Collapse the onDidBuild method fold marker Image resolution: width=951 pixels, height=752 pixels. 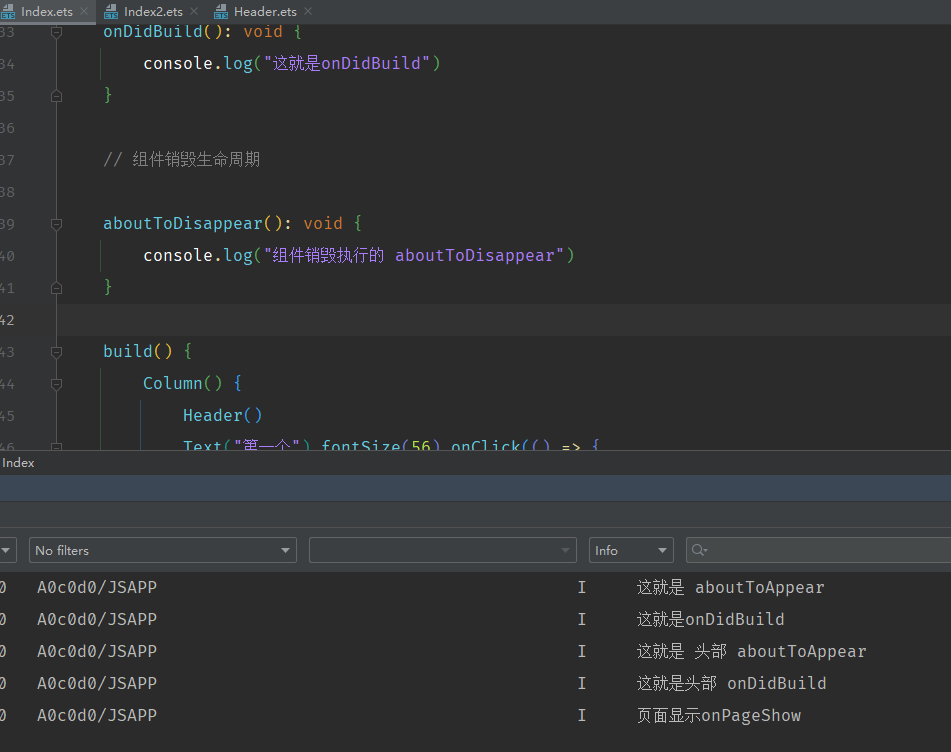(x=56, y=32)
